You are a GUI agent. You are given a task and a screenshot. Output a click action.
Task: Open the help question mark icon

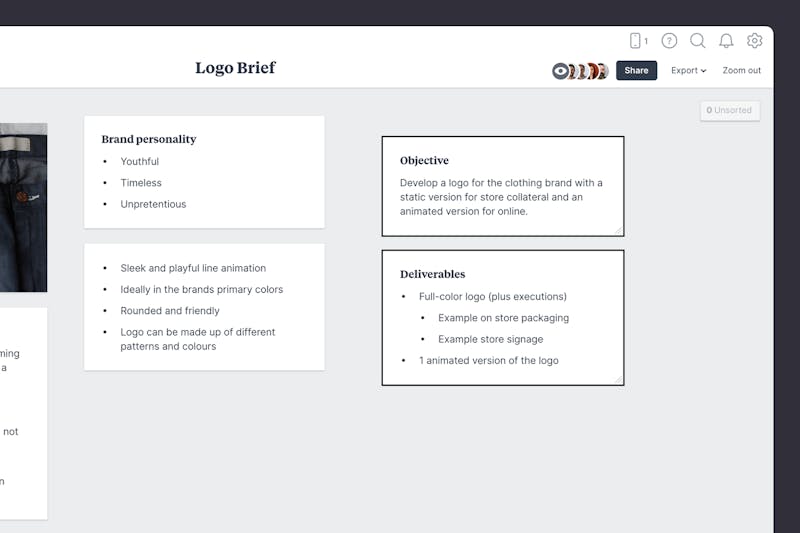(669, 41)
